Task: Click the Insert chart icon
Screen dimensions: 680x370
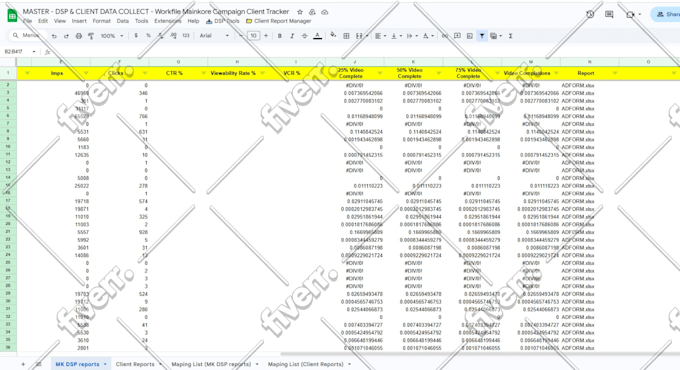Action: tap(470, 36)
